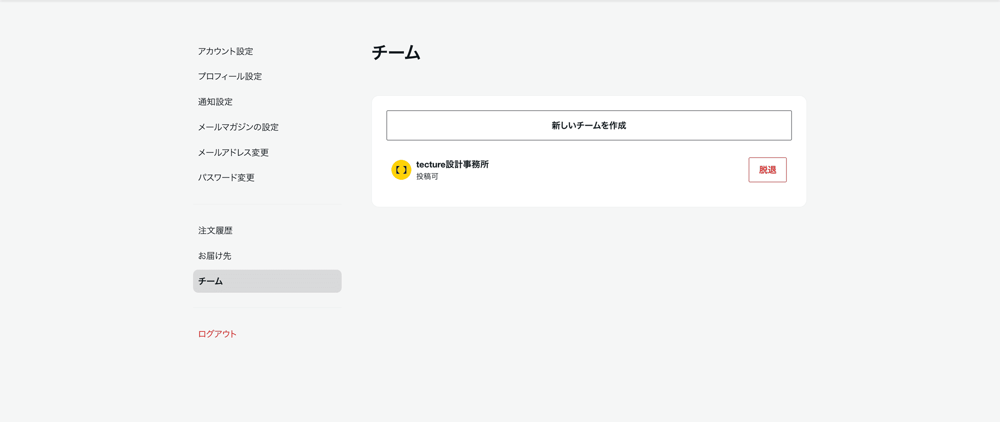Image resolution: width=1000 pixels, height=422 pixels.
Task: Click the red 脱退 button
Action: 767,170
